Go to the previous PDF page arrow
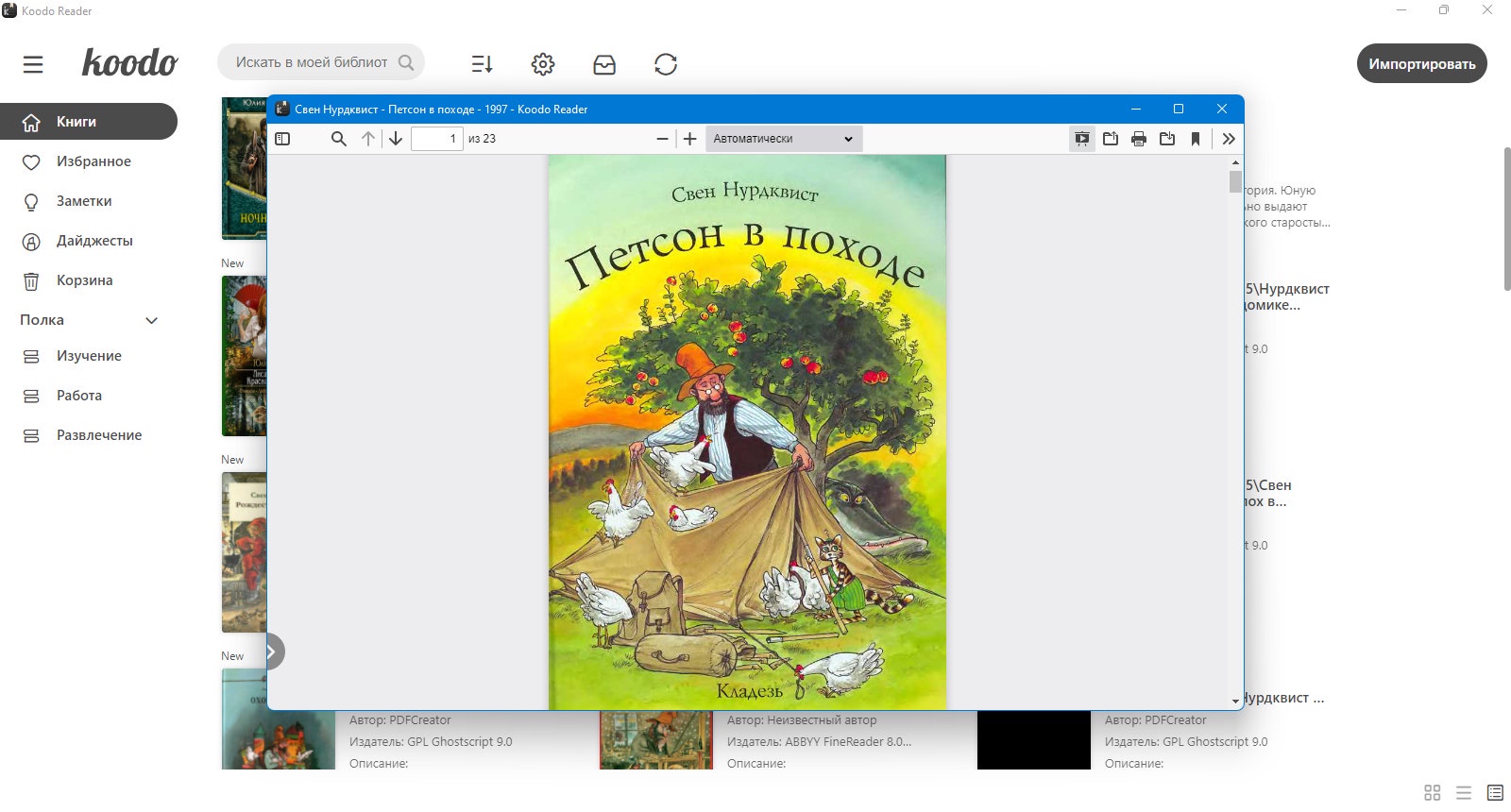Image resolution: width=1511 pixels, height=812 pixels. tap(368, 139)
